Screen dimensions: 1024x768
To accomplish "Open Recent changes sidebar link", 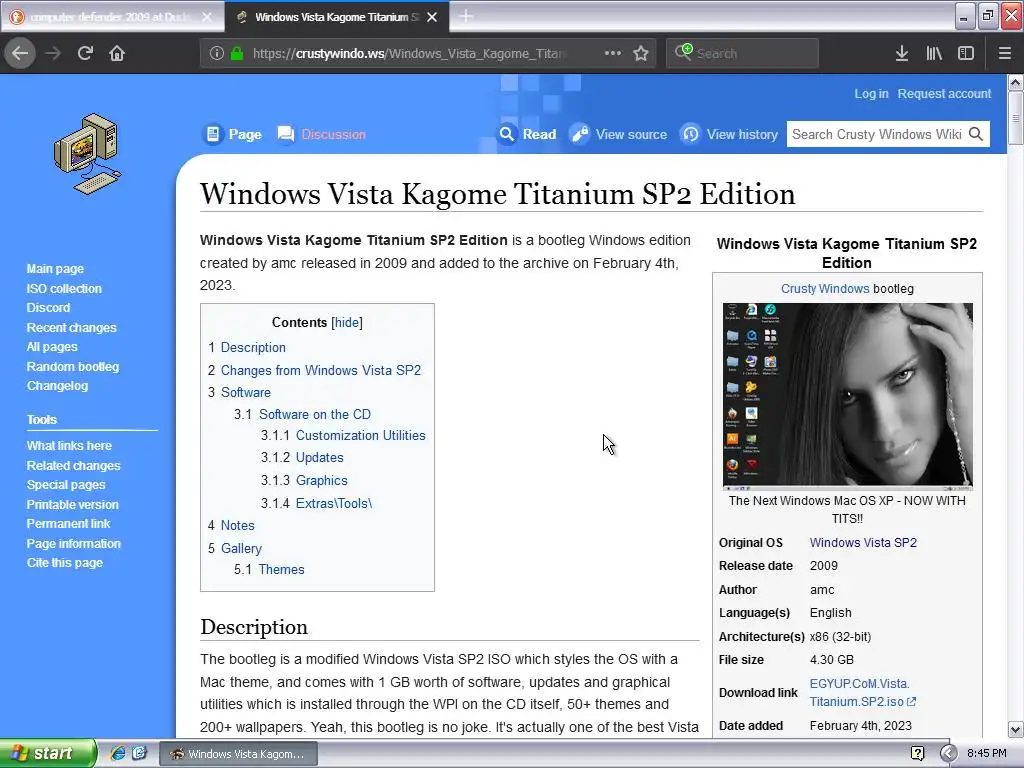I will click(71, 328).
